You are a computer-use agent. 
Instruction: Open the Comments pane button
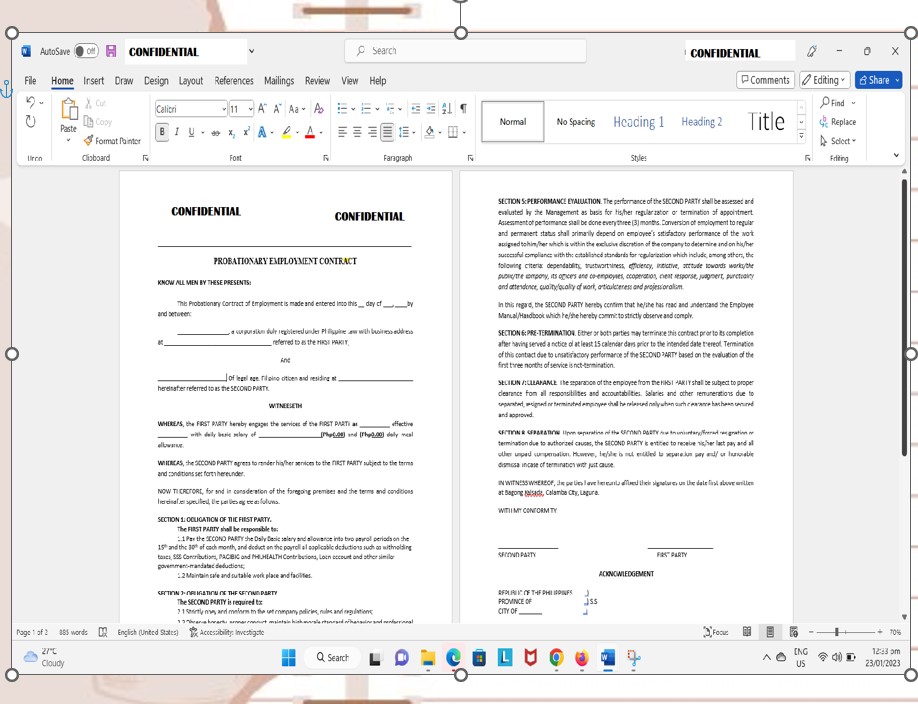(765, 80)
